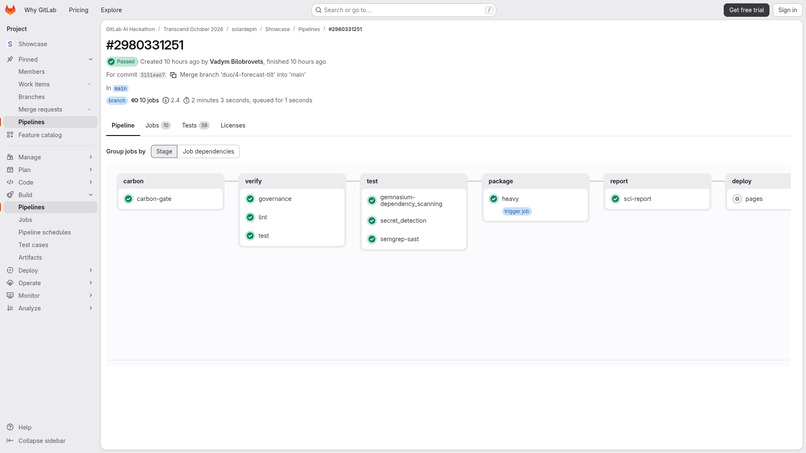Expand the Deploy section chevron
This screenshot has height=453, width=806.
[x=90, y=270]
